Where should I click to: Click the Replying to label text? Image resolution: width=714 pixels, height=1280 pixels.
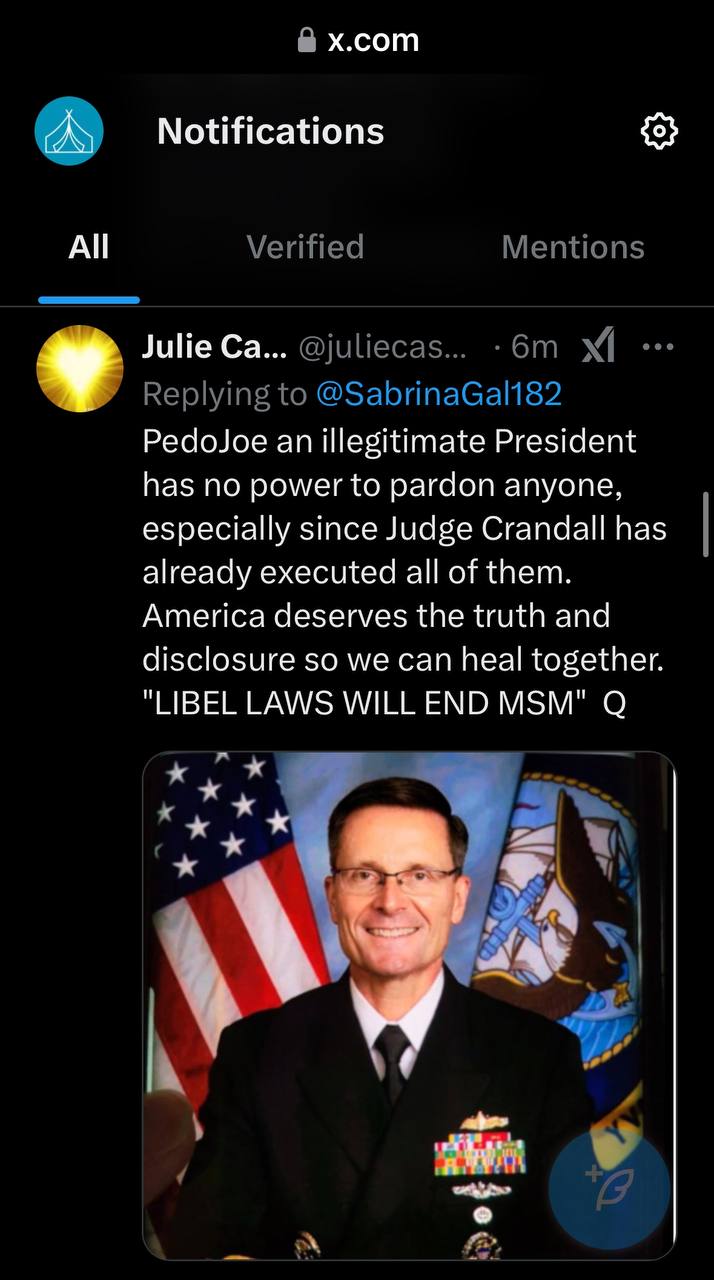(224, 394)
